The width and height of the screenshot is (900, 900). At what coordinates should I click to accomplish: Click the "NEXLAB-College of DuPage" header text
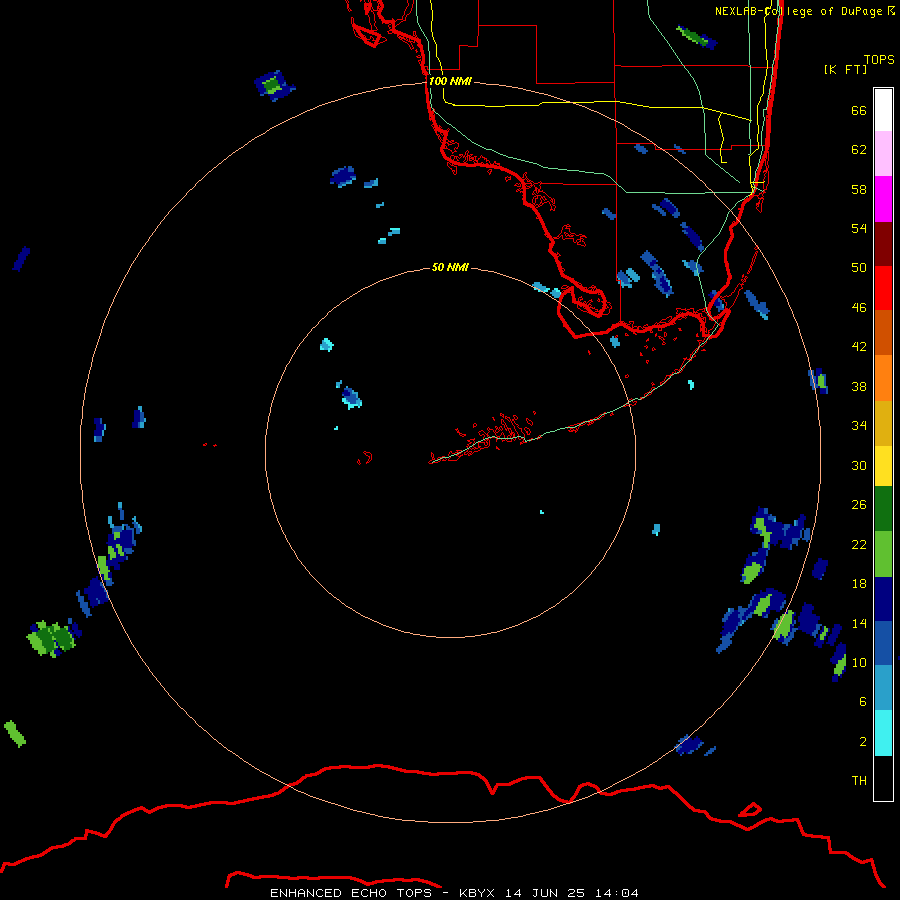[x=798, y=11]
